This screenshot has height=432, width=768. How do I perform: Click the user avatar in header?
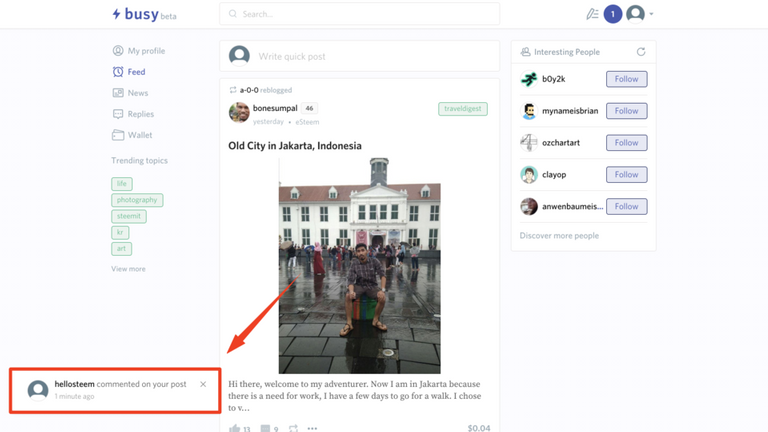(635, 14)
